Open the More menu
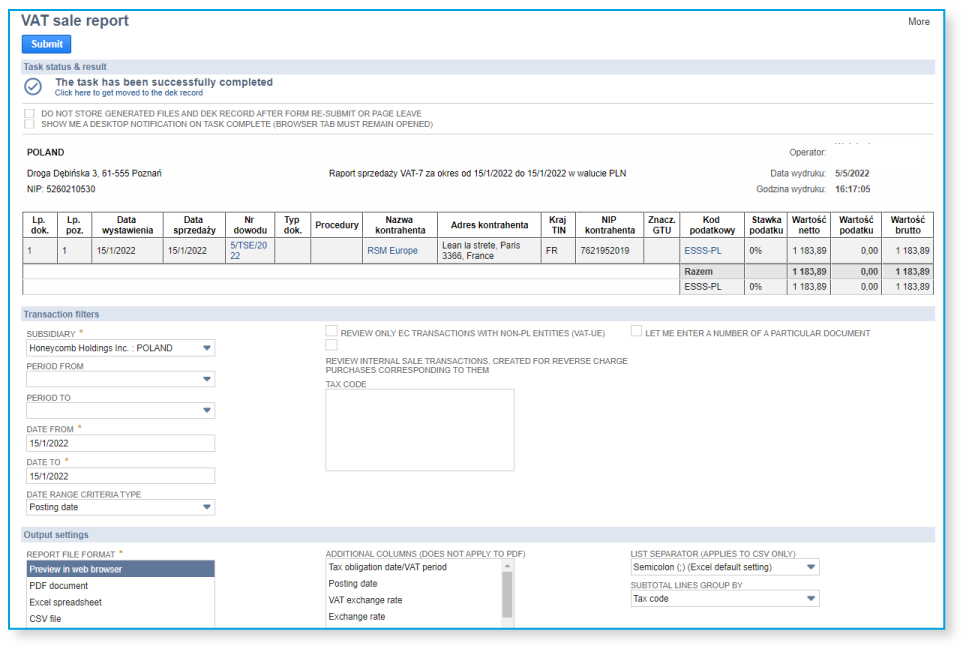The image size is (967, 651). click(x=918, y=22)
